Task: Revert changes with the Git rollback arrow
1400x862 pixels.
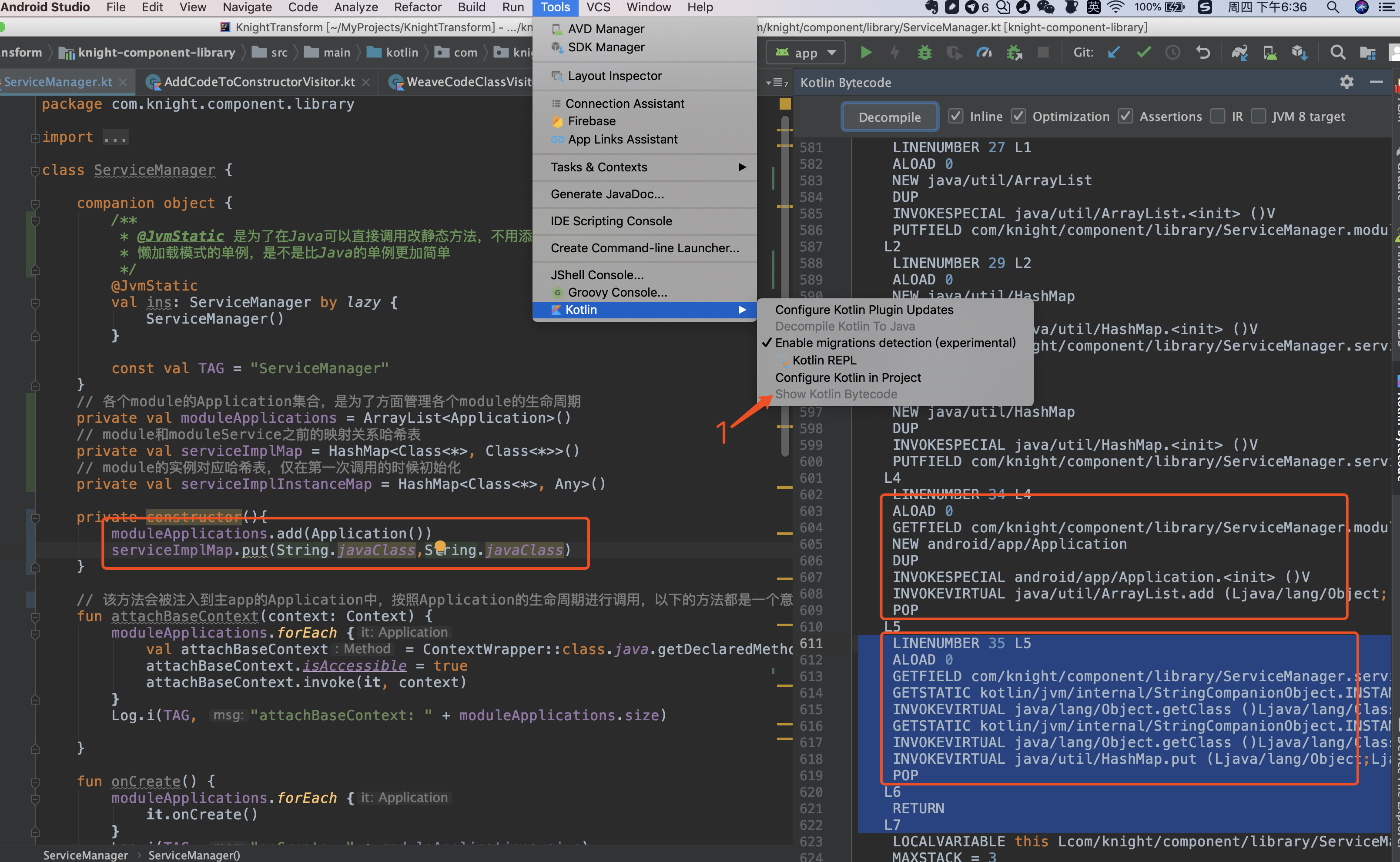Action: click(x=1202, y=53)
